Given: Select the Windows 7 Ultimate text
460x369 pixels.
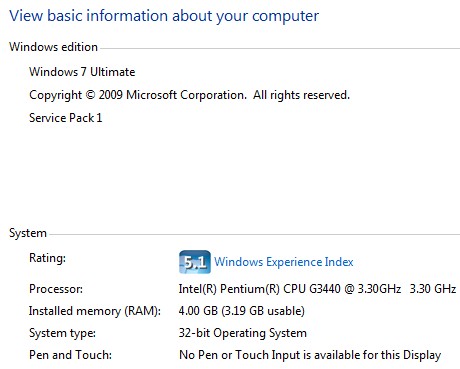Looking at the screenshot, I should coord(82,72).
